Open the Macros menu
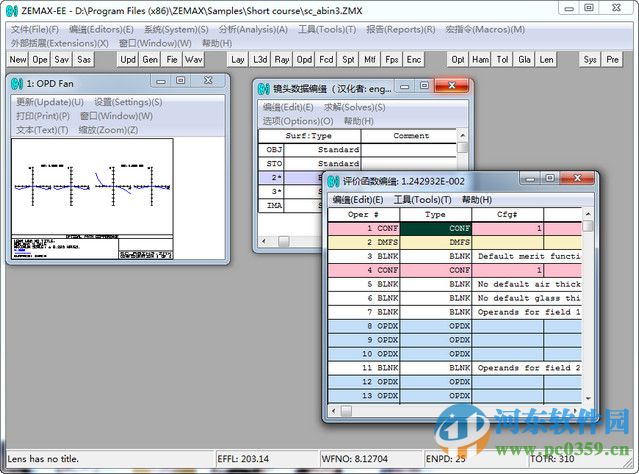639x474 pixels. point(485,29)
